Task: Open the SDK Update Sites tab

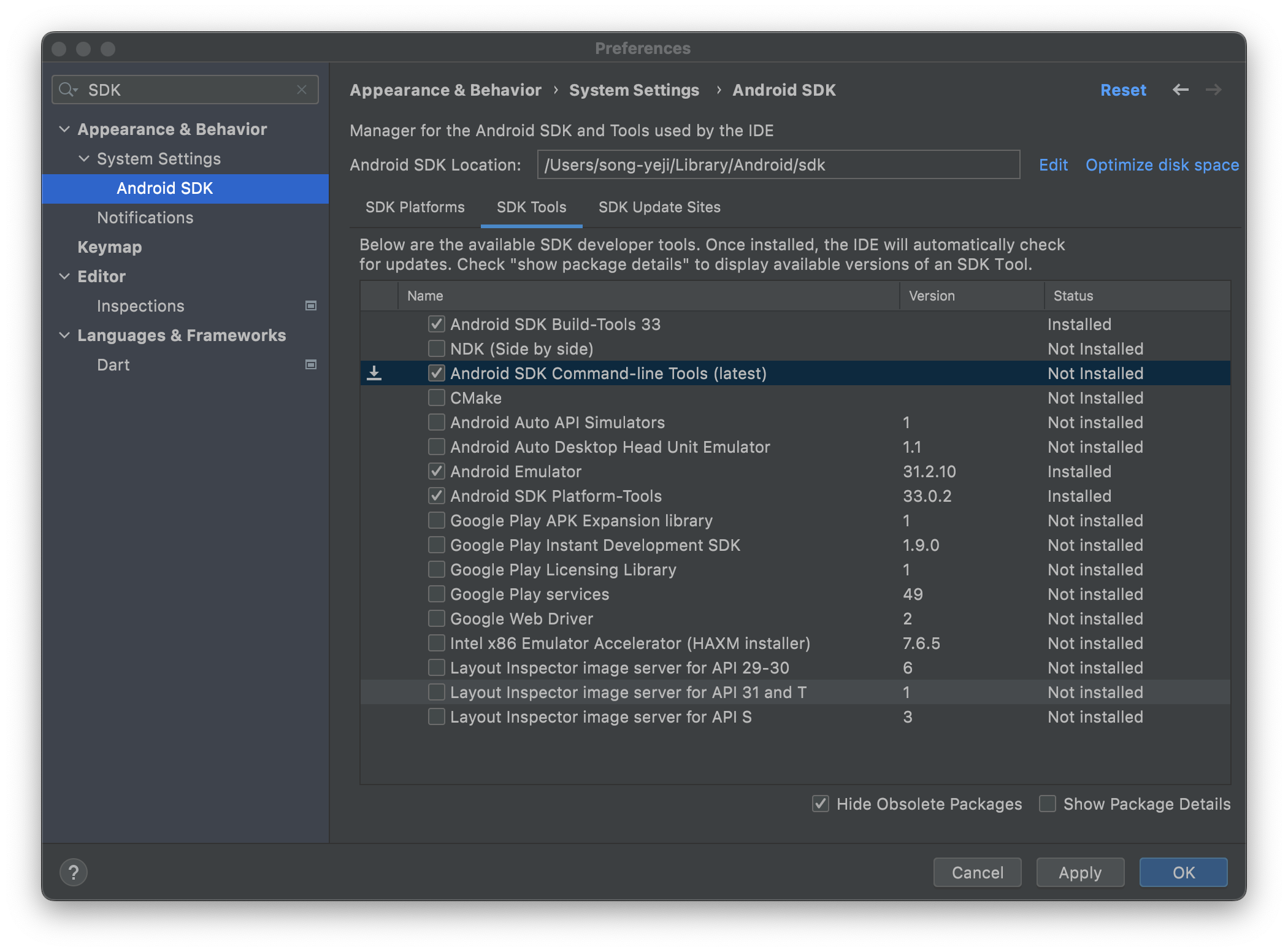Action: point(659,207)
